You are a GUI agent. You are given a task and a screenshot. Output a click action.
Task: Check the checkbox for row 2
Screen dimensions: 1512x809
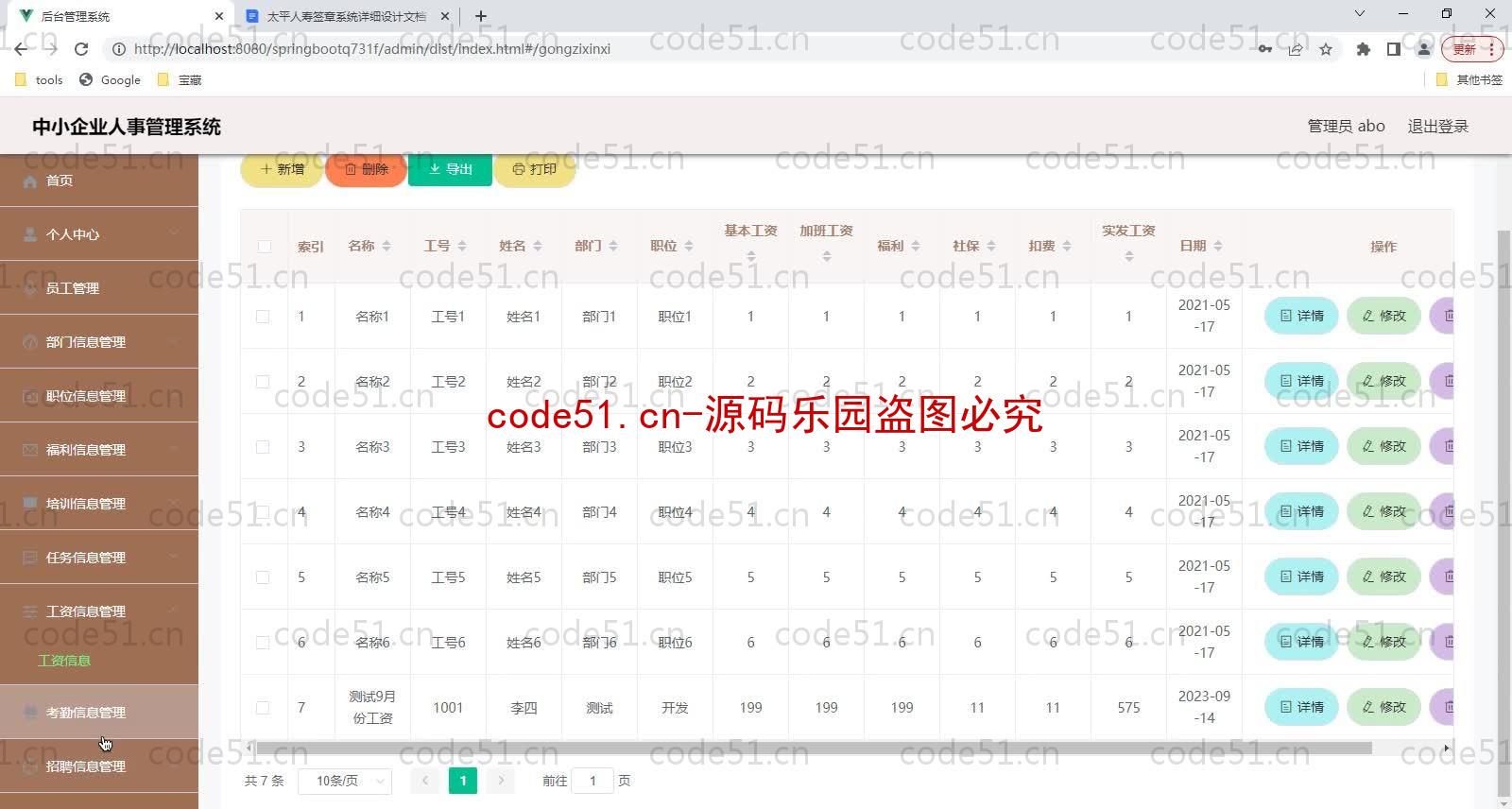(x=263, y=382)
